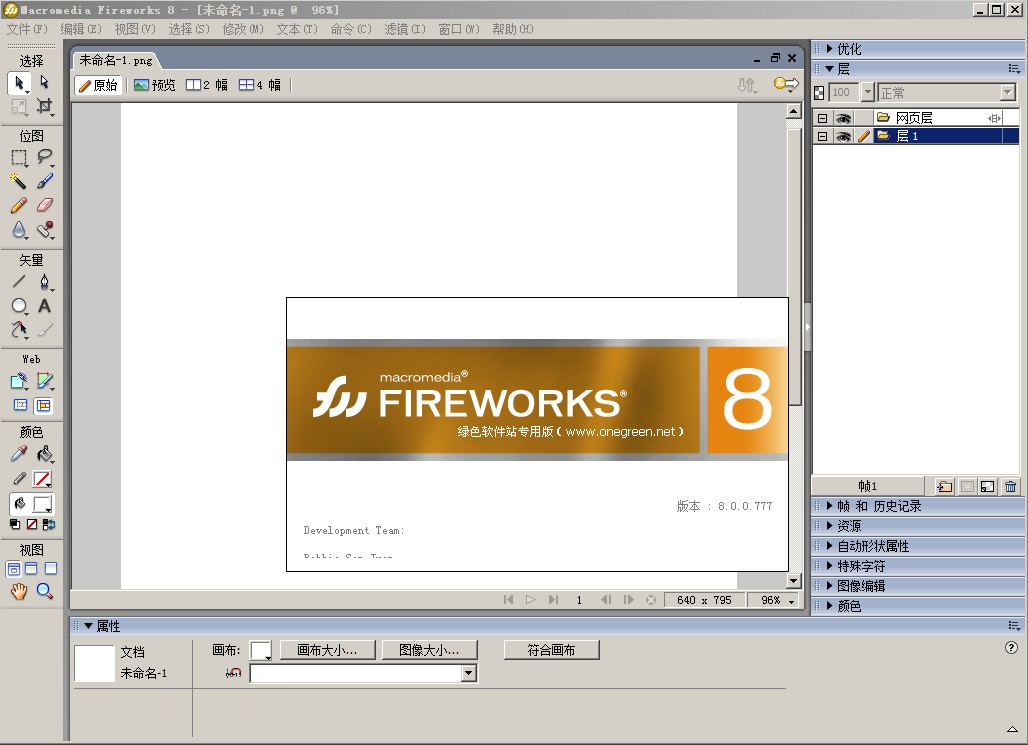Choose the Blur tool
Image resolution: width=1028 pixels, height=745 pixels.
tap(19, 230)
